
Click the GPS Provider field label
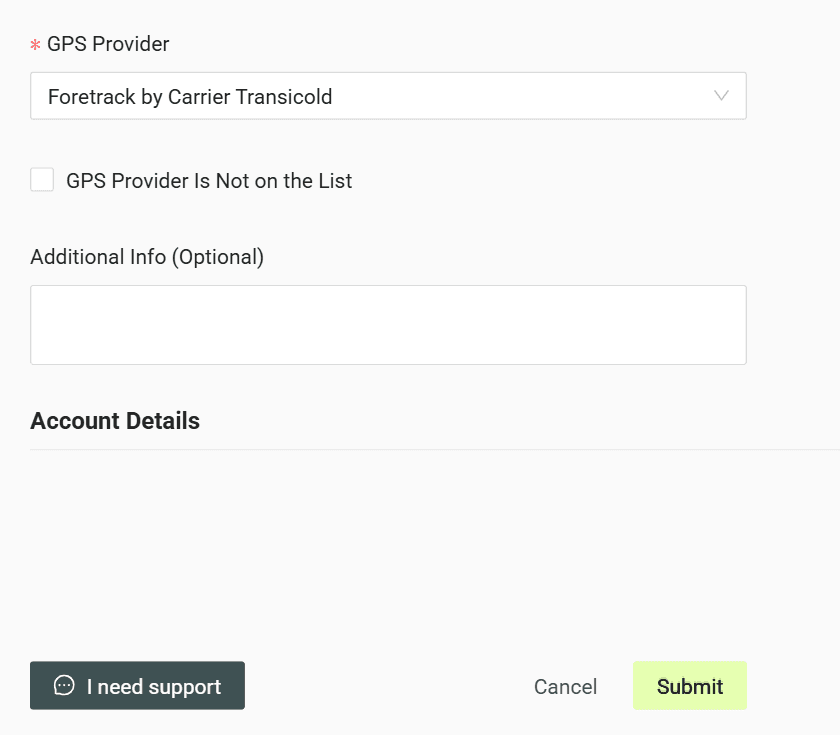[x=108, y=44]
